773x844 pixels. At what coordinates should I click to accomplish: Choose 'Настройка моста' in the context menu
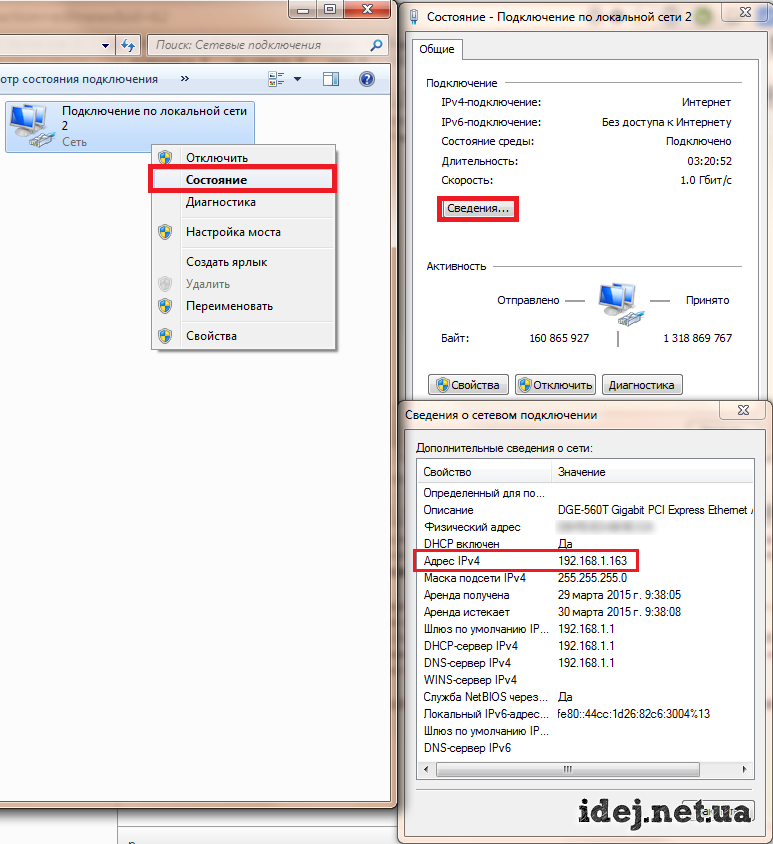coord(244,232)
